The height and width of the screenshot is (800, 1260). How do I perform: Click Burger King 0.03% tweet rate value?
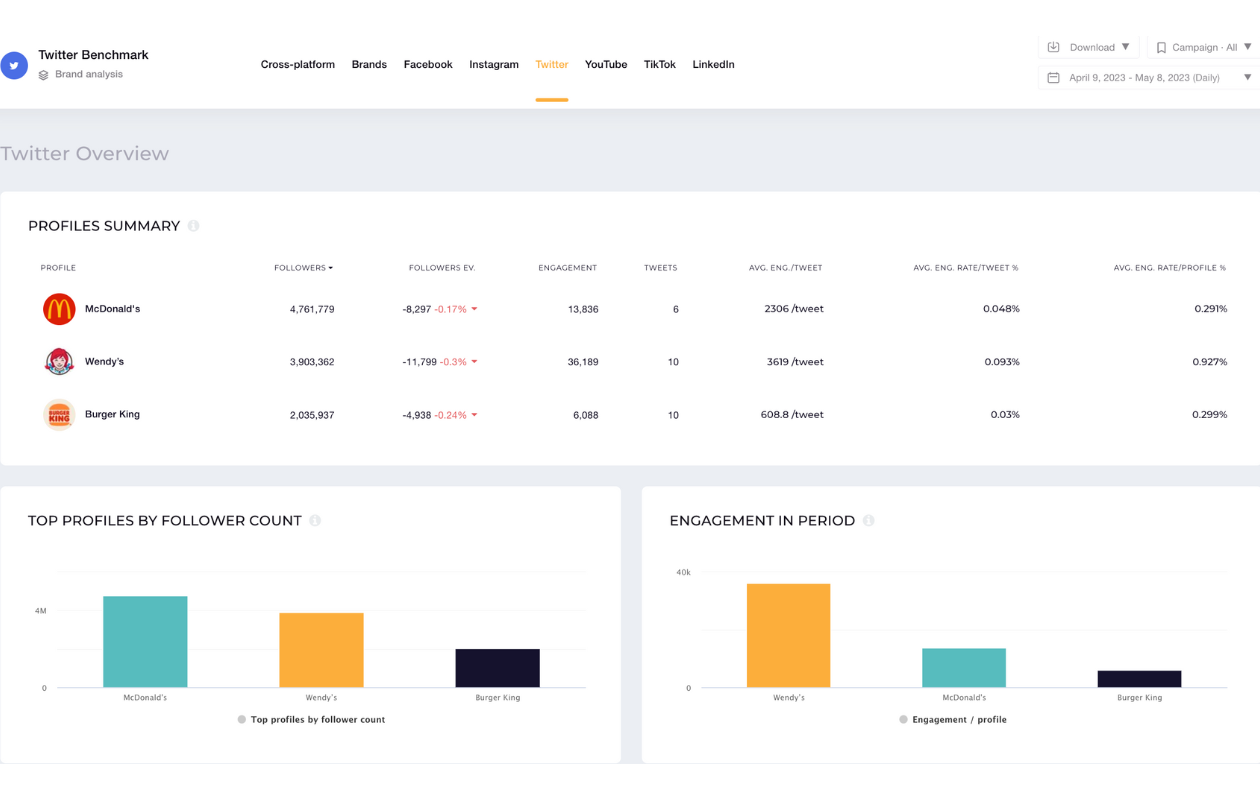[x=1005, y=415]
